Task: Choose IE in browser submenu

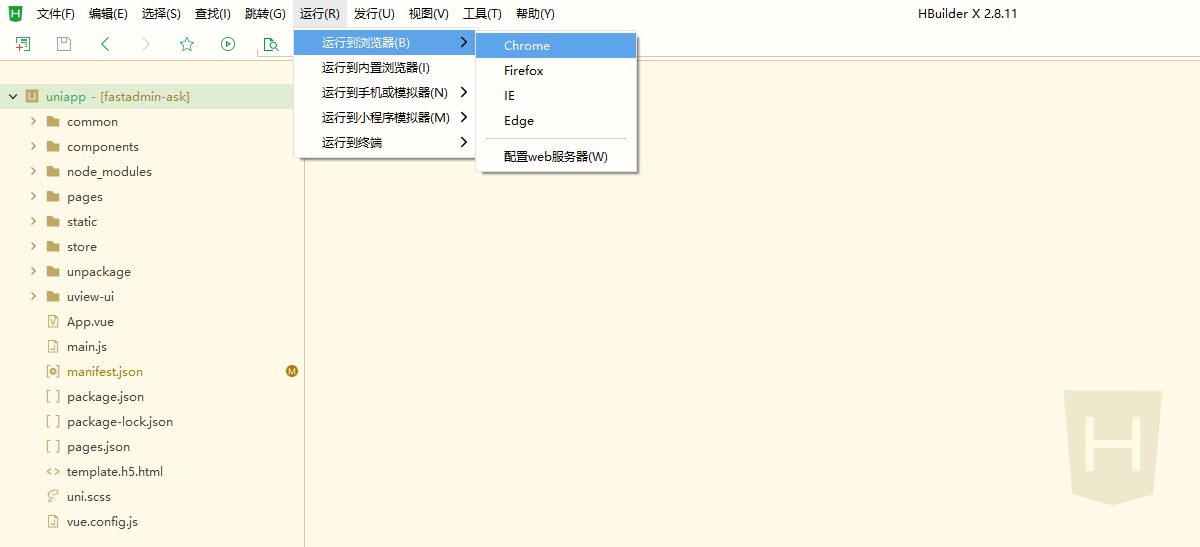Action: [x=556, y=96]
